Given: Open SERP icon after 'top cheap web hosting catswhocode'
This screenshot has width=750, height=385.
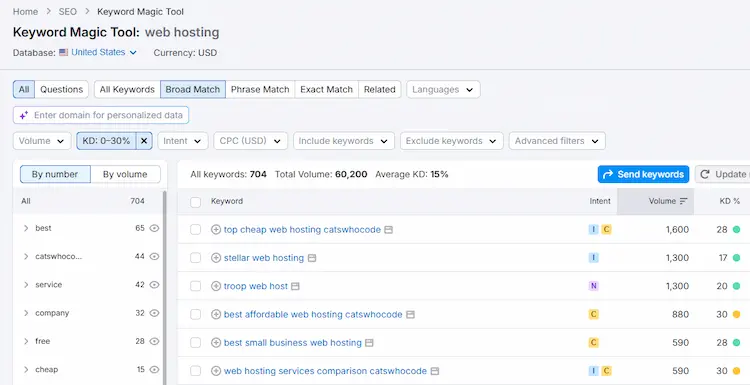Looking at the screenshot, I should 389,230.
